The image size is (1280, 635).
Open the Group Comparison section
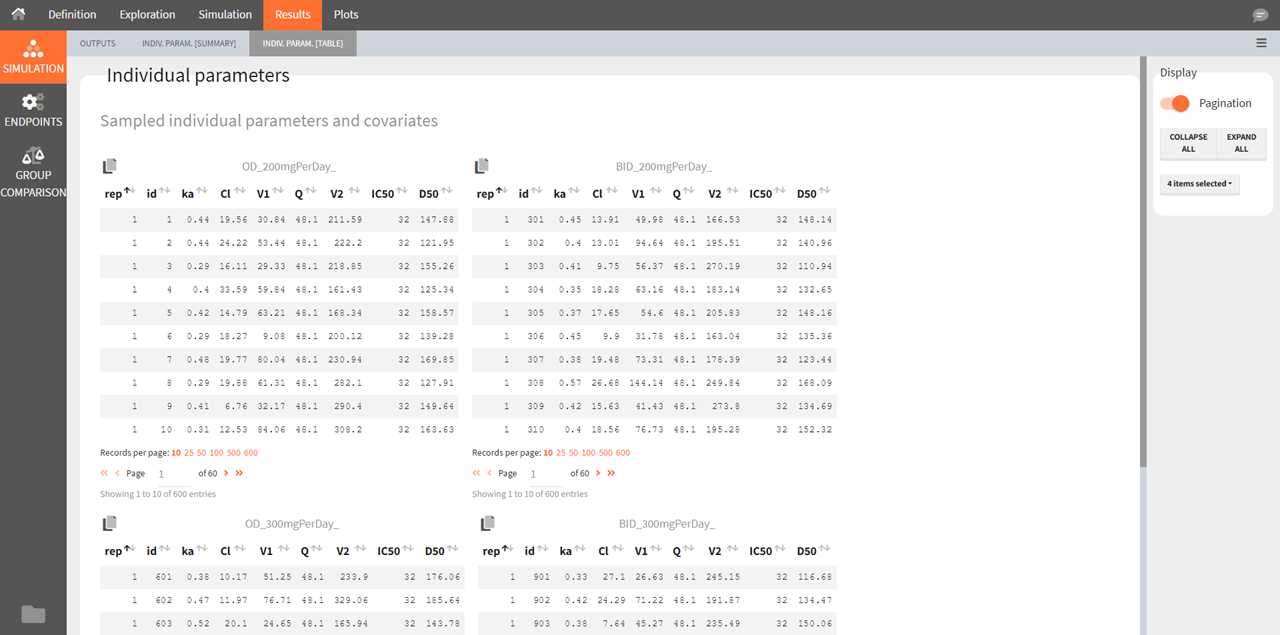click(x=33, y=172)
